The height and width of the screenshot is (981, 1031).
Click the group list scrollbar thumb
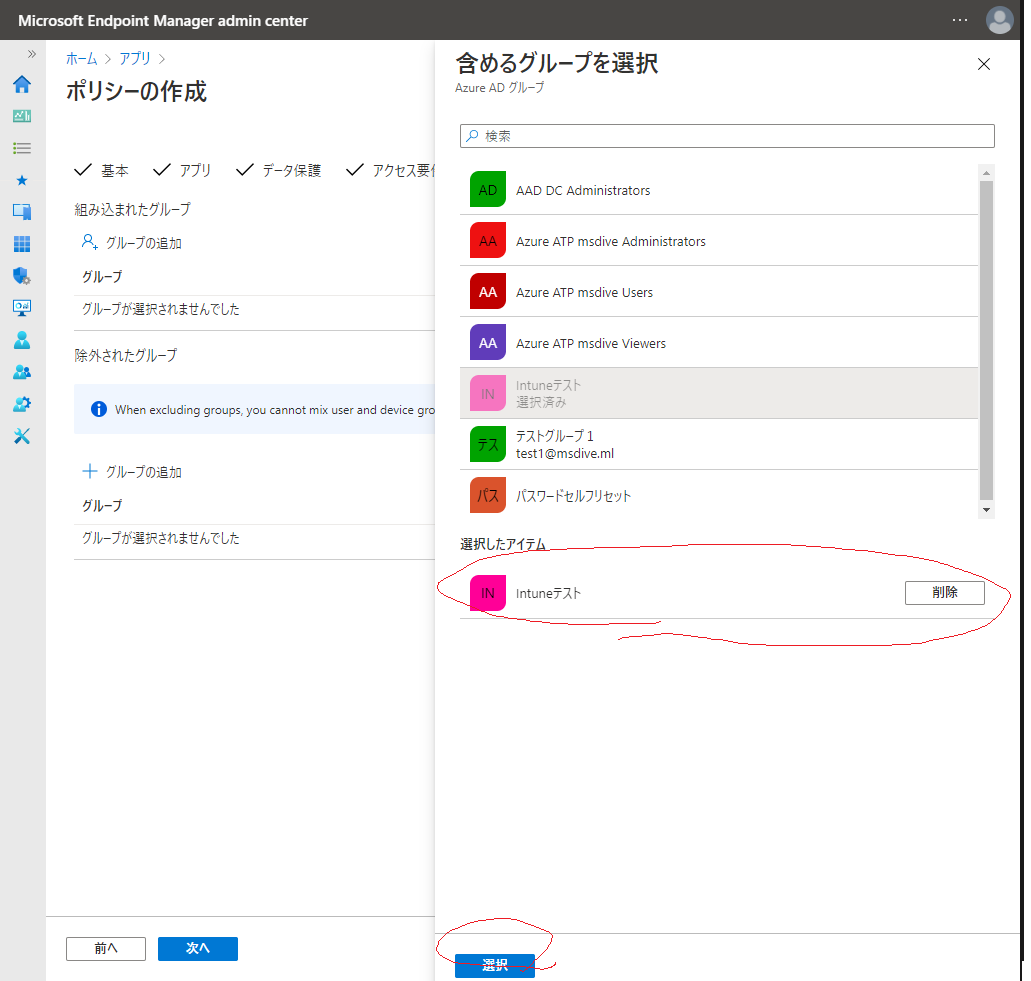point(986,340)
